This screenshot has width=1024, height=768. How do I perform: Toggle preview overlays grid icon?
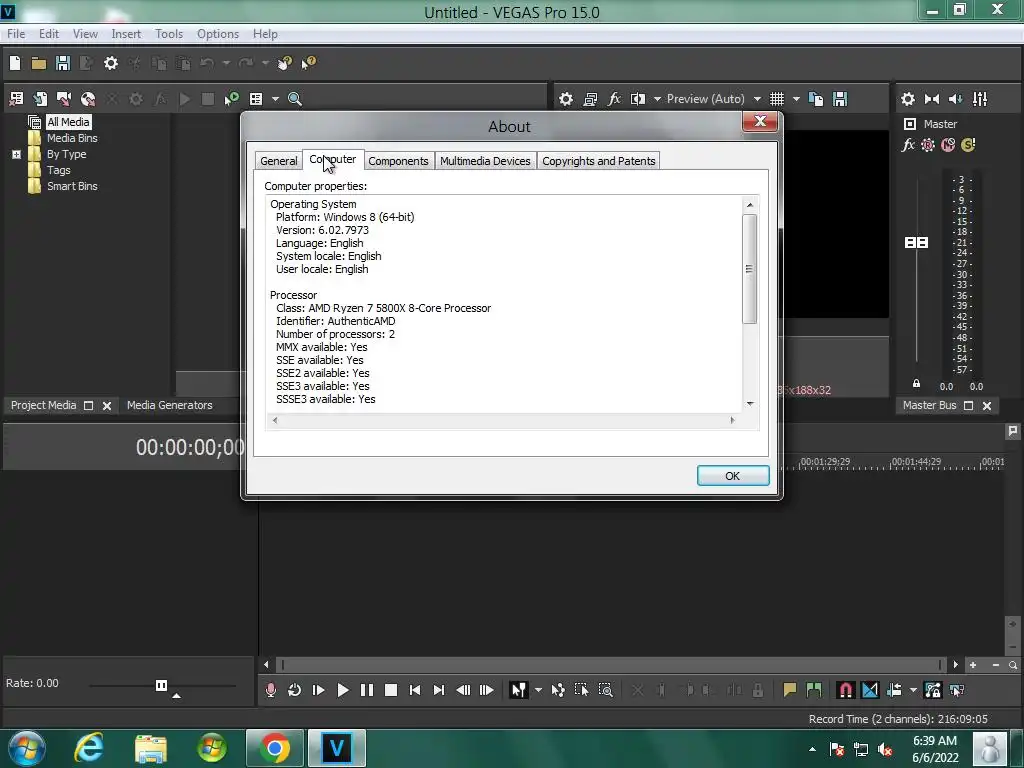pos(776,99)
